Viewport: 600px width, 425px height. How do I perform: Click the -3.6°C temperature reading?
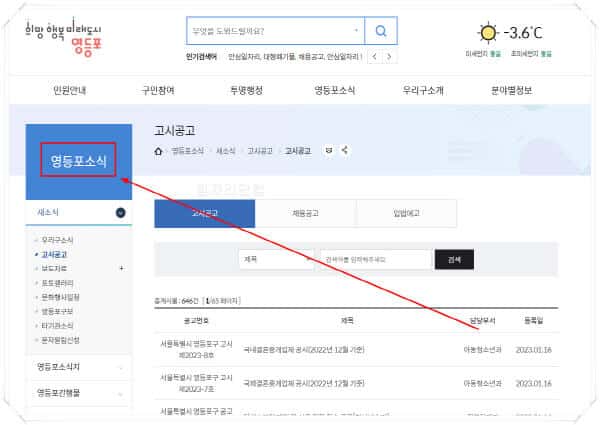coord(523,33)
